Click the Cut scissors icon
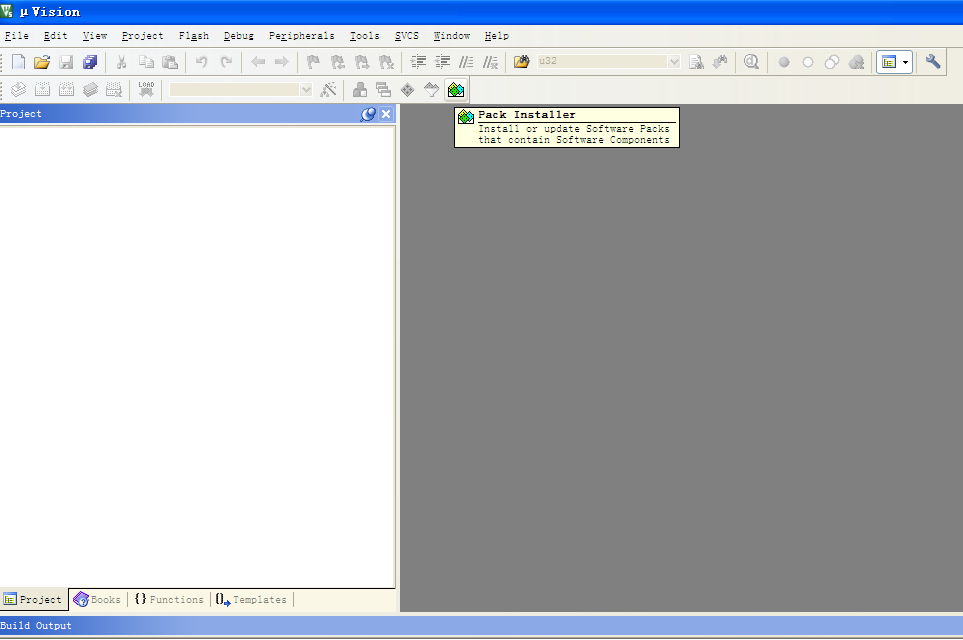 122,62
